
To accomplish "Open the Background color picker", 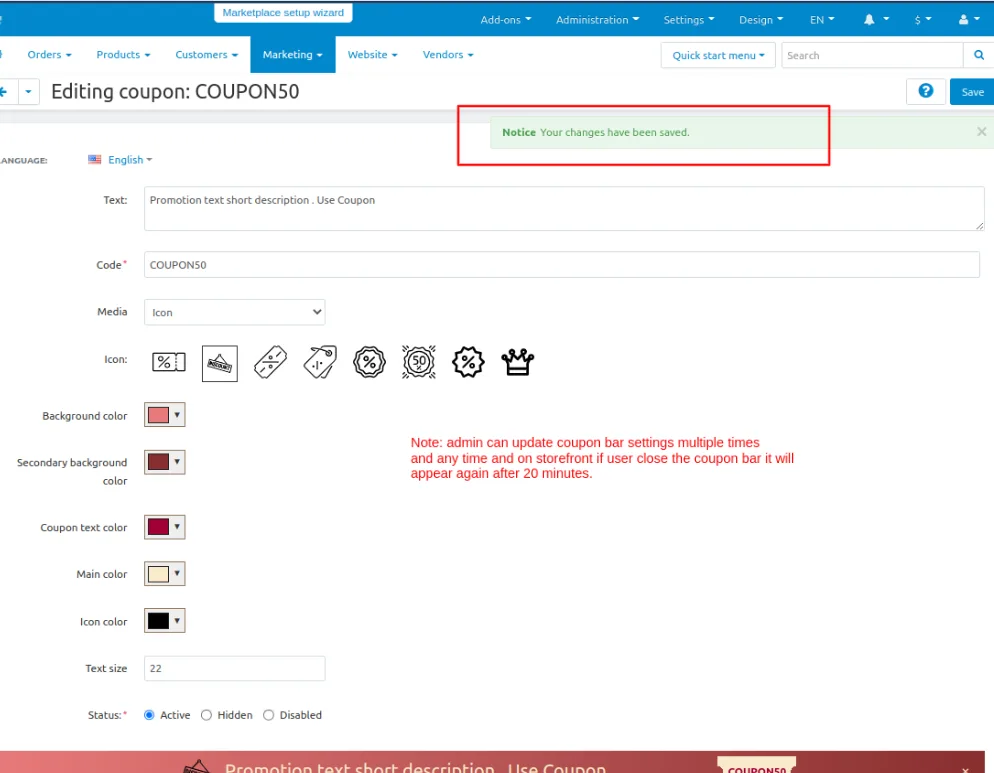I will coord(165,415).
